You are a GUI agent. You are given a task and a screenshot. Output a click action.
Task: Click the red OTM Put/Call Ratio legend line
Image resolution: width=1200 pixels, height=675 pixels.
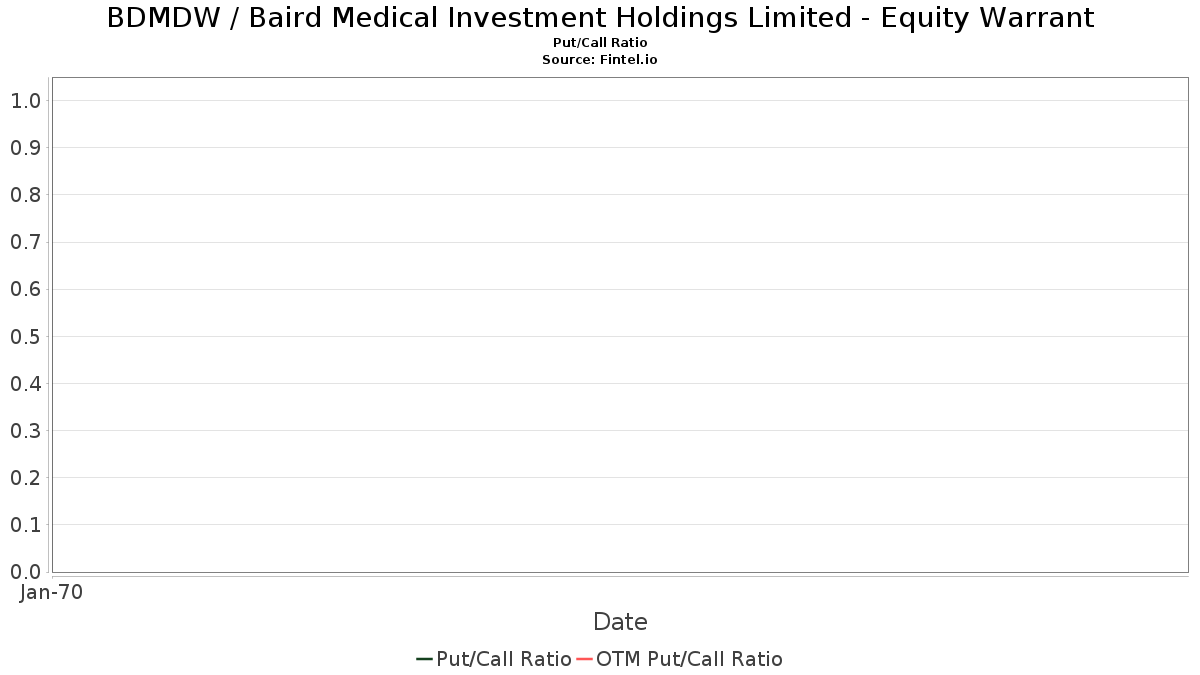[x=585, y=659]
